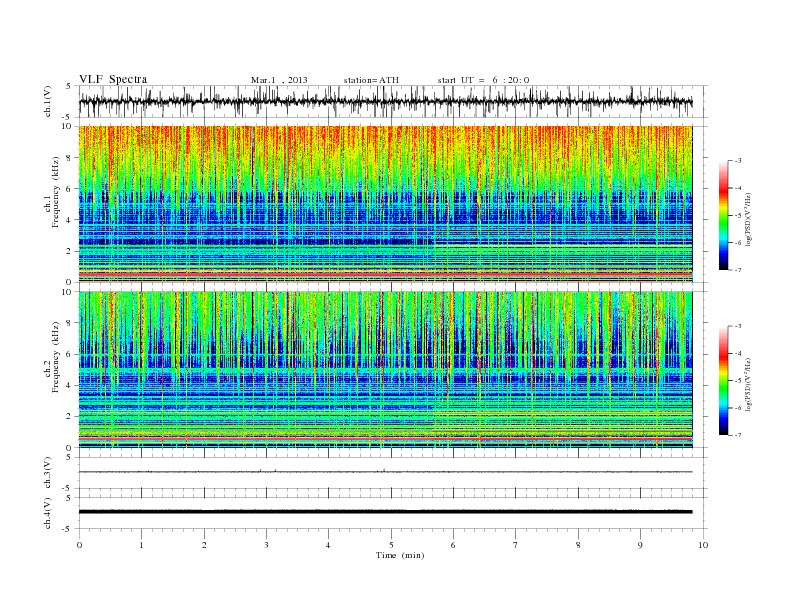Click the "ch.1(V)" axis label
The width and height of the screenshot is (792, 612).
tap(48, 101)
